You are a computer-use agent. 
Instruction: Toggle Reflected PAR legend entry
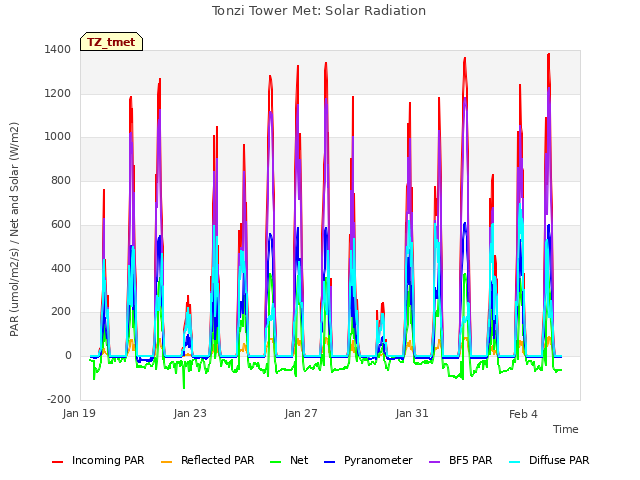208,460
